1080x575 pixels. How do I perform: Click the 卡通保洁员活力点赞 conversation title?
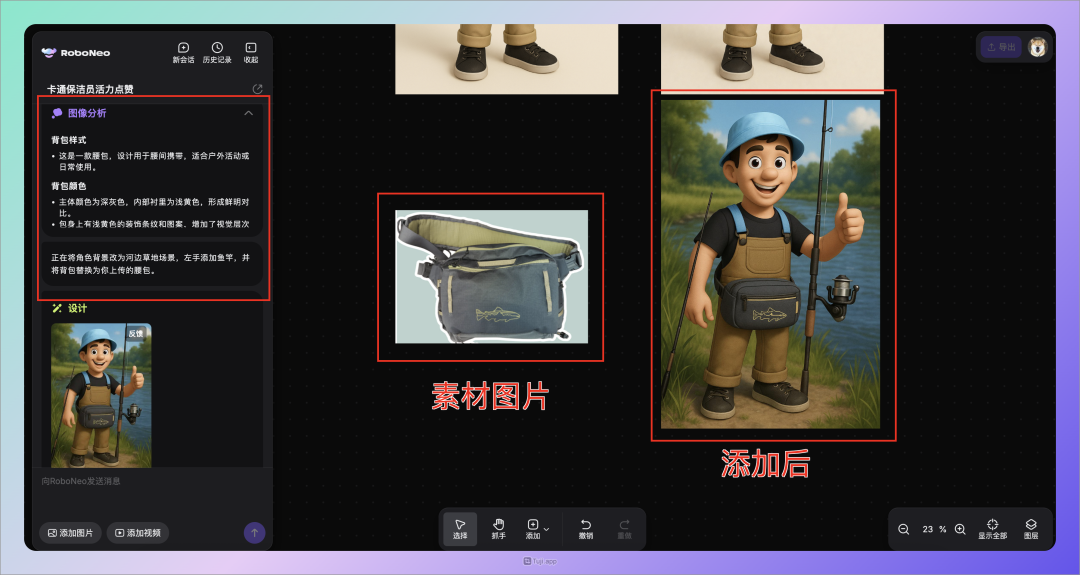tap(90, 89)
